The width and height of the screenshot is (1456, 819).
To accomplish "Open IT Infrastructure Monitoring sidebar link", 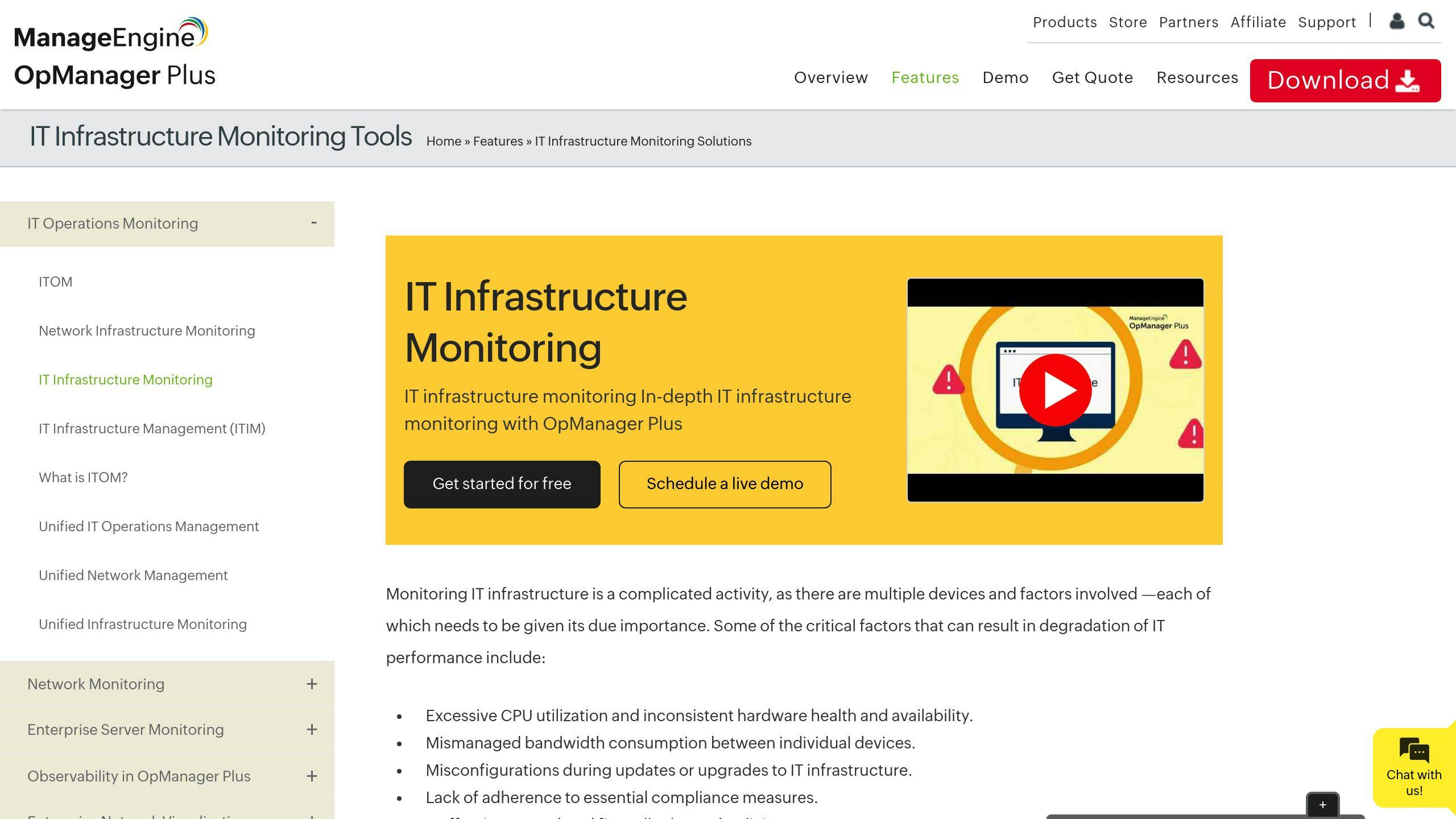I will tap(126, 380).
